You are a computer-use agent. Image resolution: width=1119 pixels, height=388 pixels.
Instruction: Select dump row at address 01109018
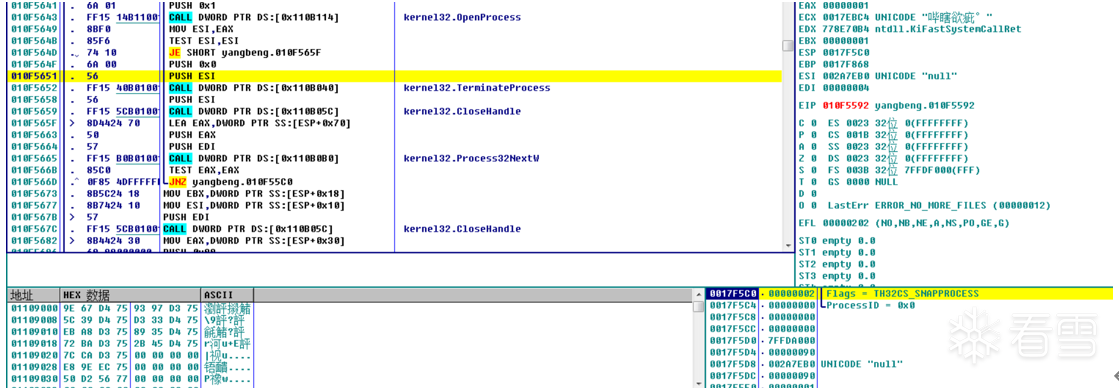(130, 344)
